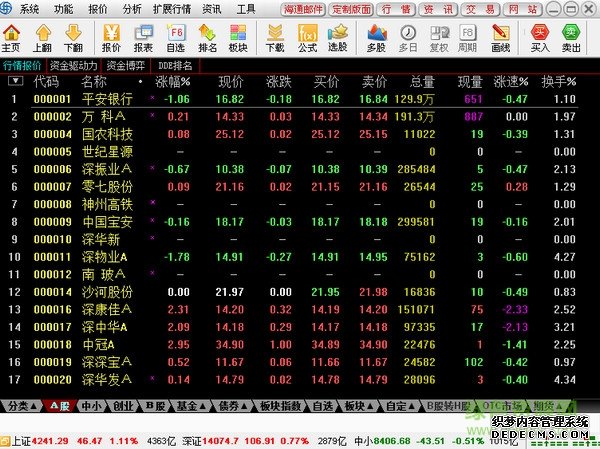Open the 扩展行情 menu
The width and height of the screenshot is (600, 449).
tap(172, 9)
